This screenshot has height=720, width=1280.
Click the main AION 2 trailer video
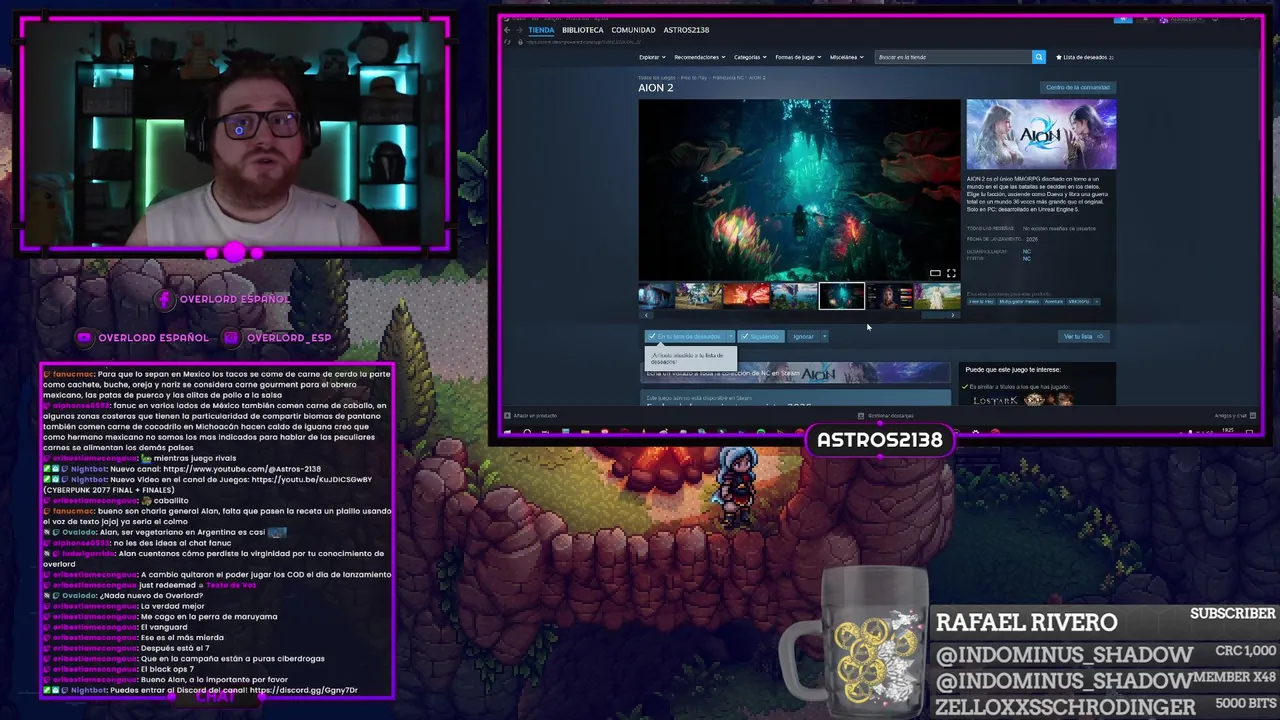click(x=799, y=189)
